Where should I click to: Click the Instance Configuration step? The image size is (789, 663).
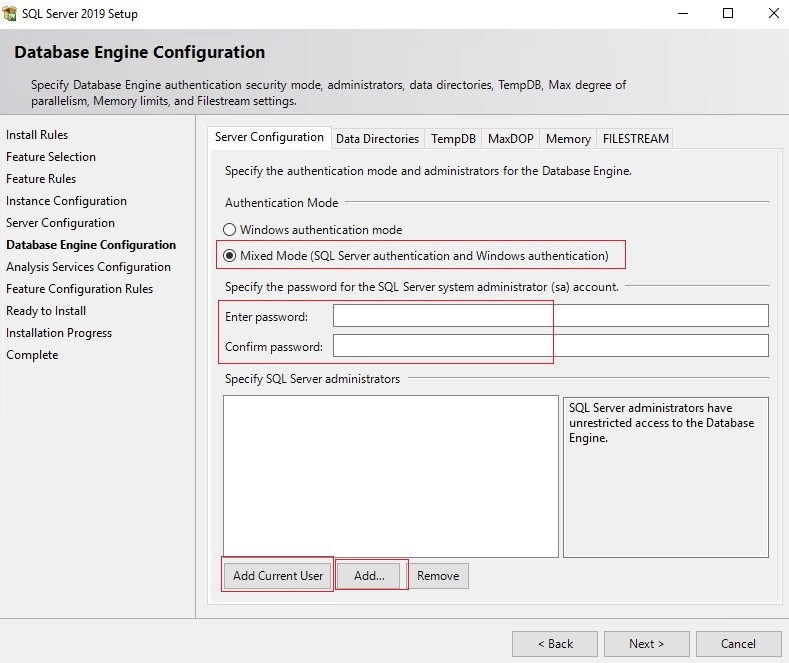(x=66, y=201)
